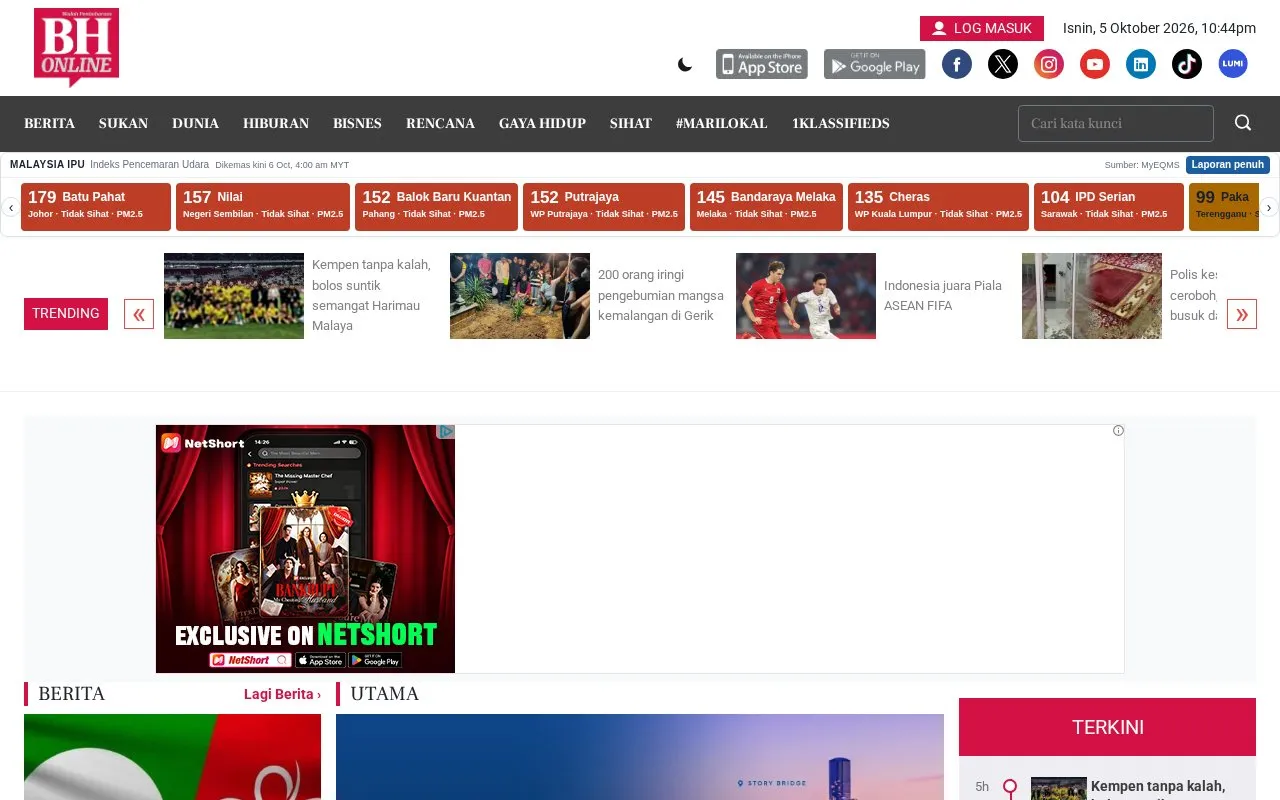Image resolution: width=1280 pixels, height=800 pixels.
Task: Open the BISNES menu
Action: 357,124
